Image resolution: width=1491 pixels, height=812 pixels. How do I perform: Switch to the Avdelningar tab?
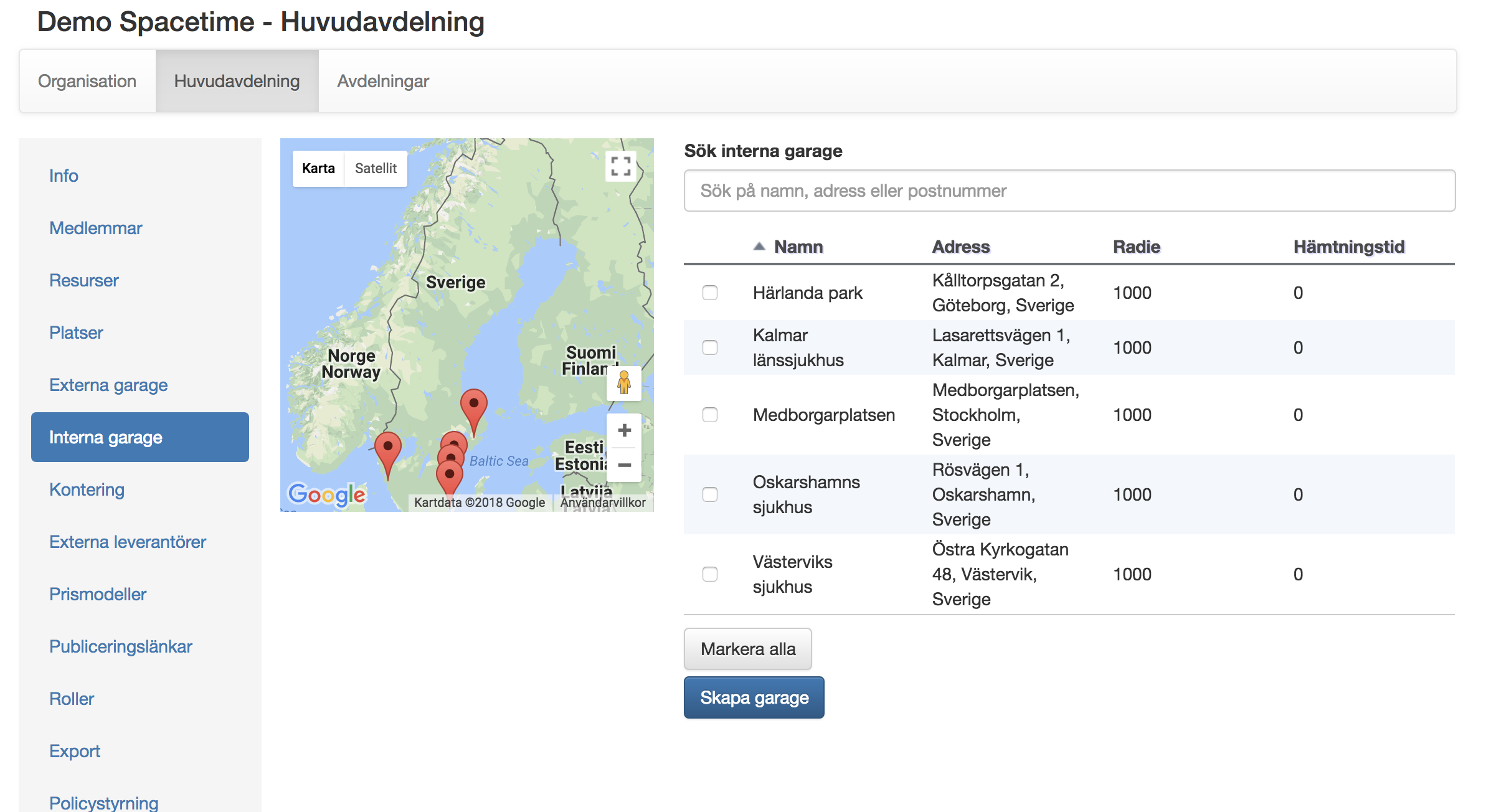(382, 81)
